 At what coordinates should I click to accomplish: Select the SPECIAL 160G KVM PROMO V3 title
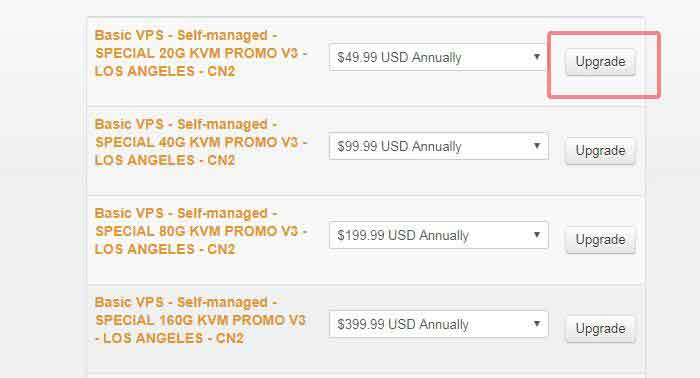pos(200,320)
